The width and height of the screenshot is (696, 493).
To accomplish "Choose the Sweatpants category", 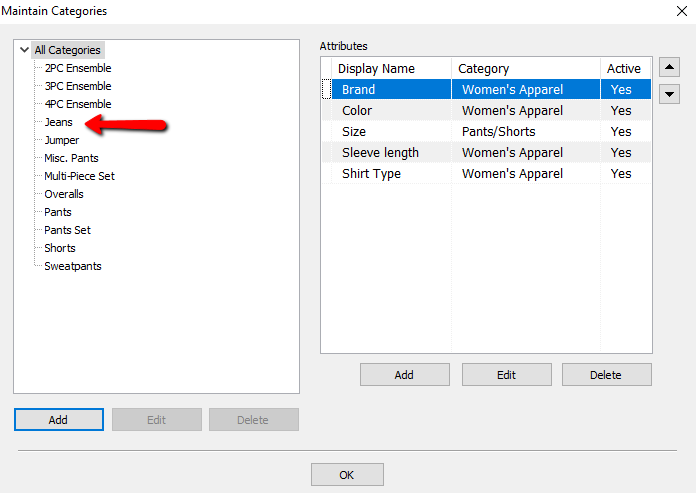I will (73, 266).
